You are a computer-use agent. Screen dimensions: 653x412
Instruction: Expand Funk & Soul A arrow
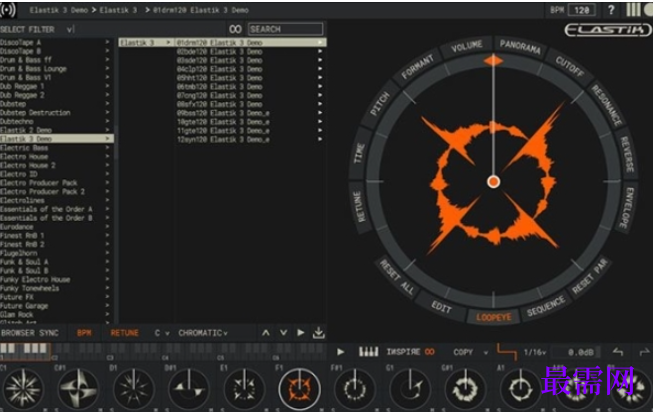[107, 262]
